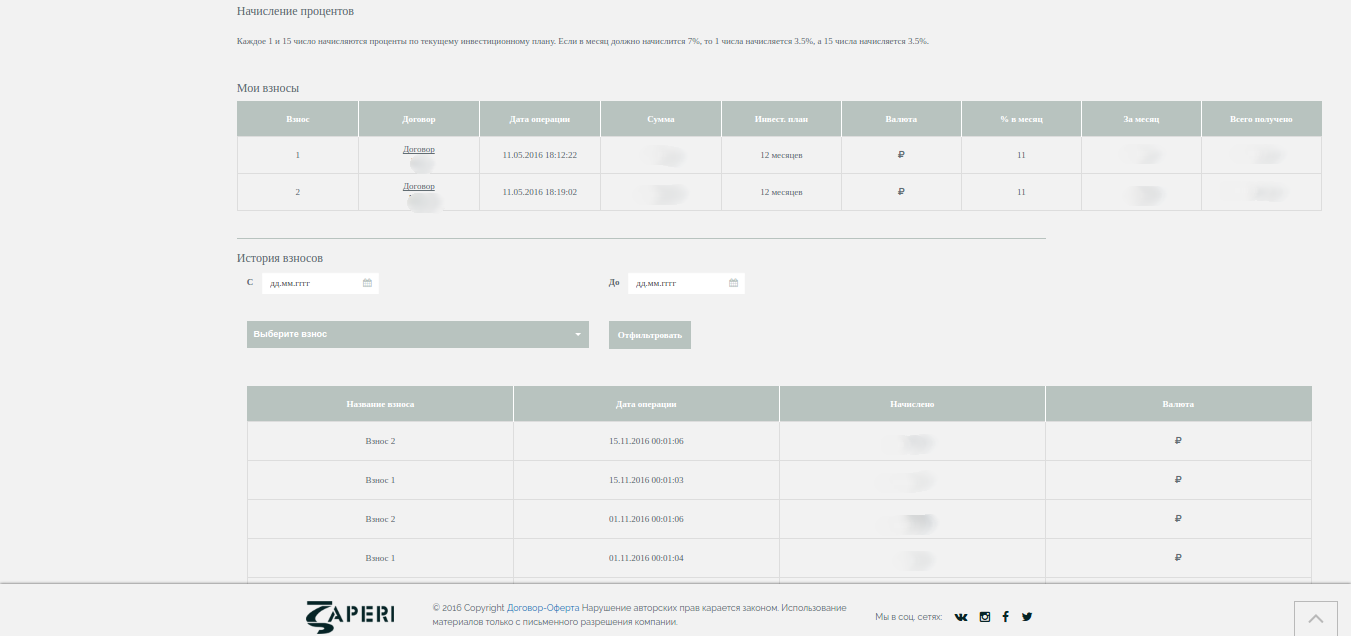Click the 'Сумма' column header

(x=661, y=119)
